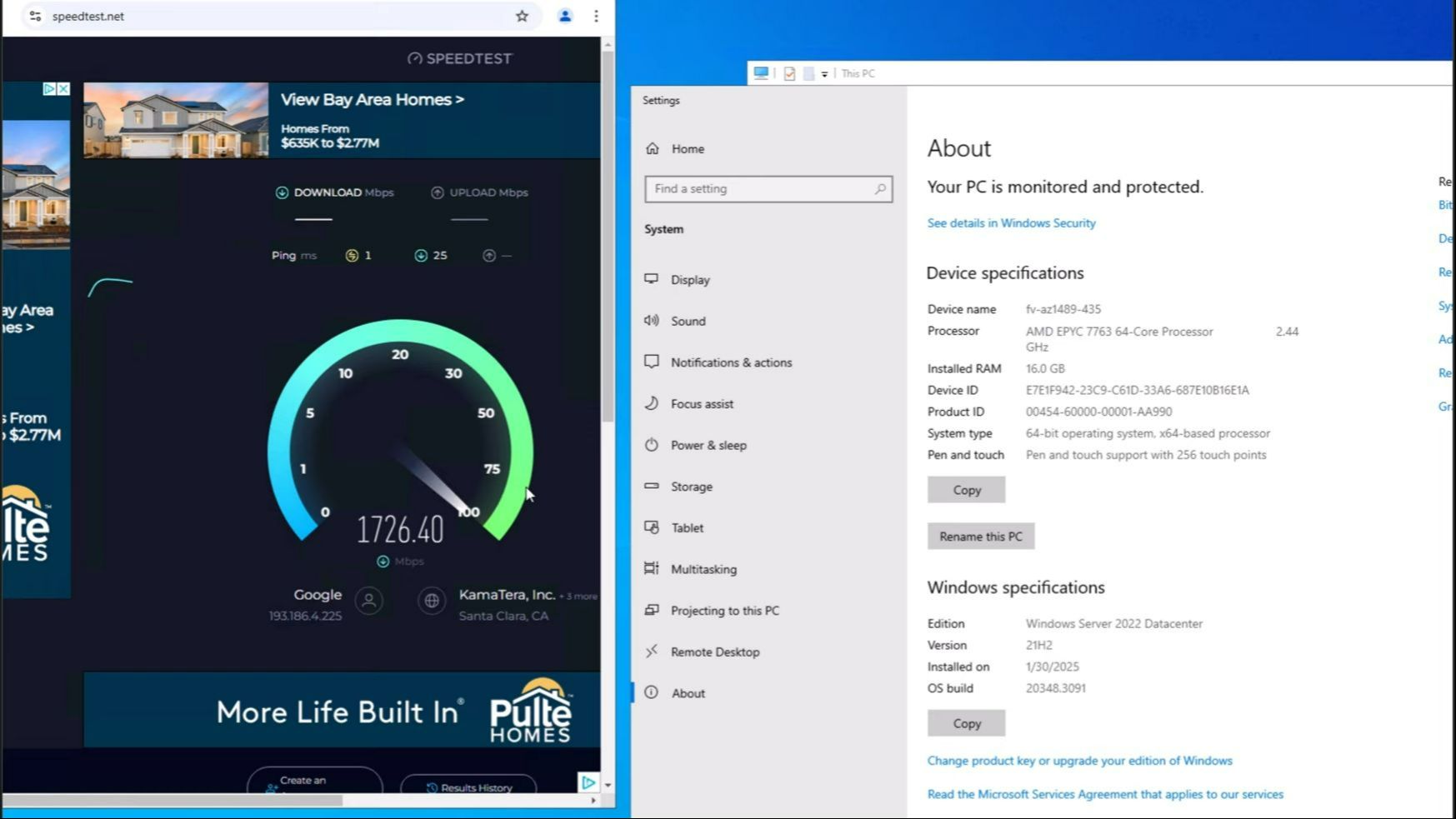Click the scroll-right arrow of the horizontal scrollbar
Image resolution: width=1456 pixels, height=819 pixels.
tap(593, 801)
